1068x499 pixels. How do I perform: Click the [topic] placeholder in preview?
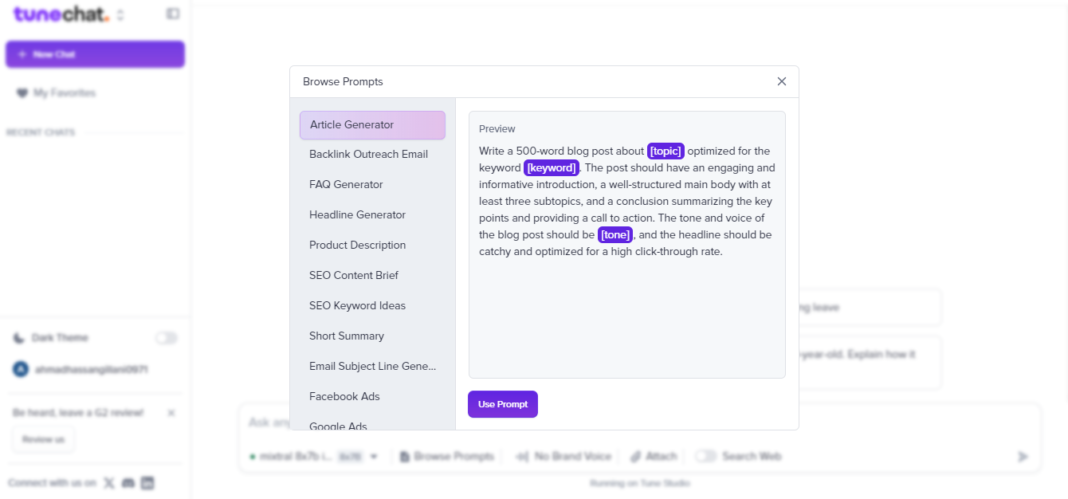[x=665, y=151]
